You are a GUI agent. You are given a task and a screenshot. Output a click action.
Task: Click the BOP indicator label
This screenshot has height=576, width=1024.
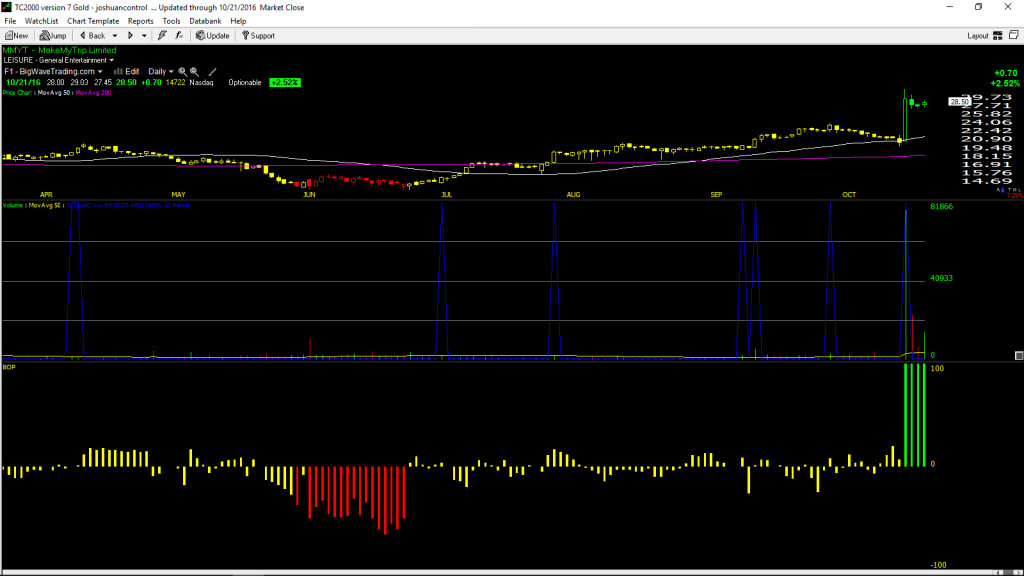point(9,367)
